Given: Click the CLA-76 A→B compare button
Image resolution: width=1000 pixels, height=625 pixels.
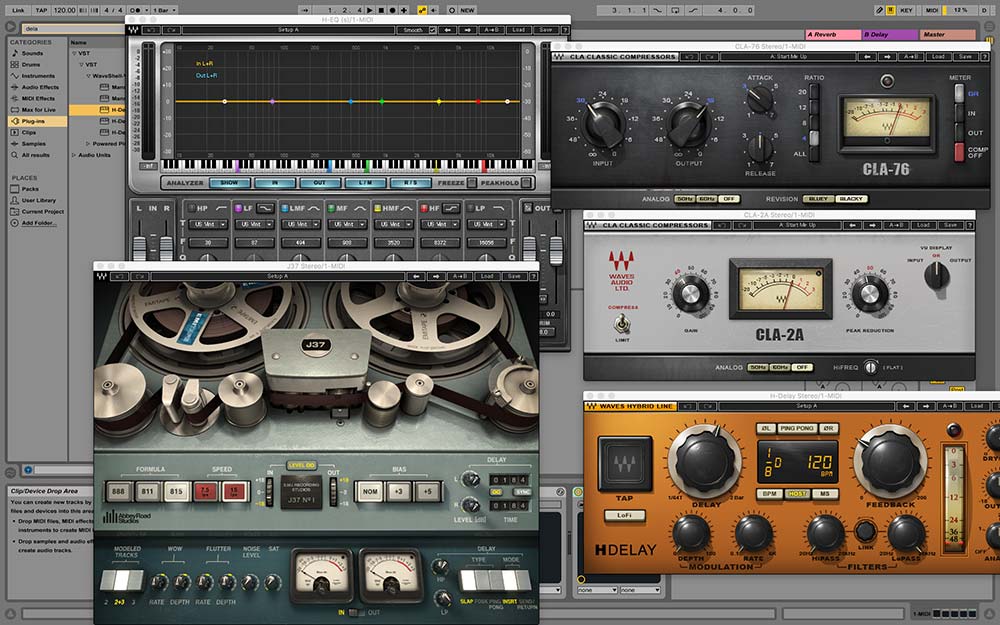Looking at the screenshot, I should (x=910, y=57).
